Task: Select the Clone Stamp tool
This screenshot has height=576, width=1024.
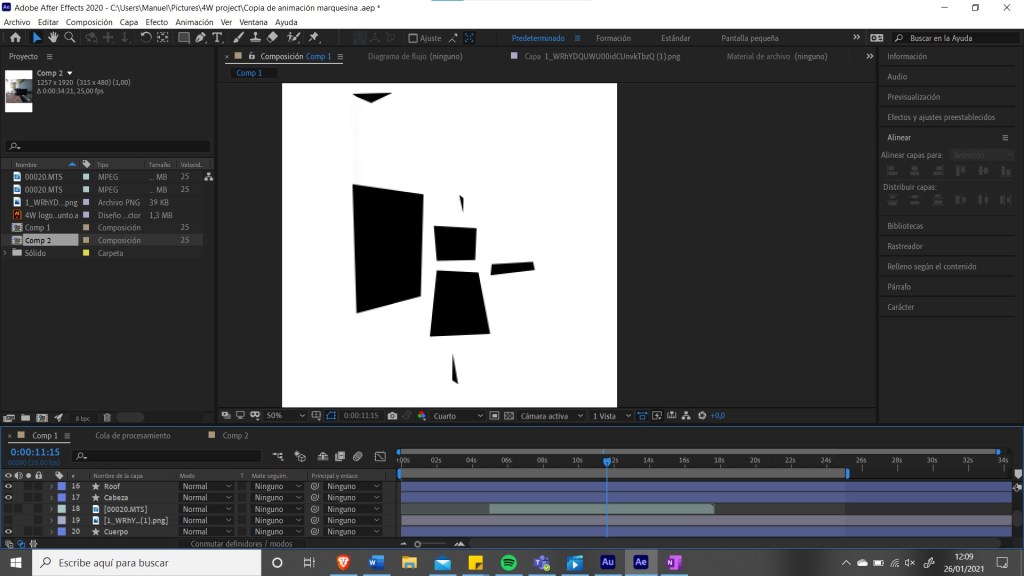Action: click(x=257, y=38)
